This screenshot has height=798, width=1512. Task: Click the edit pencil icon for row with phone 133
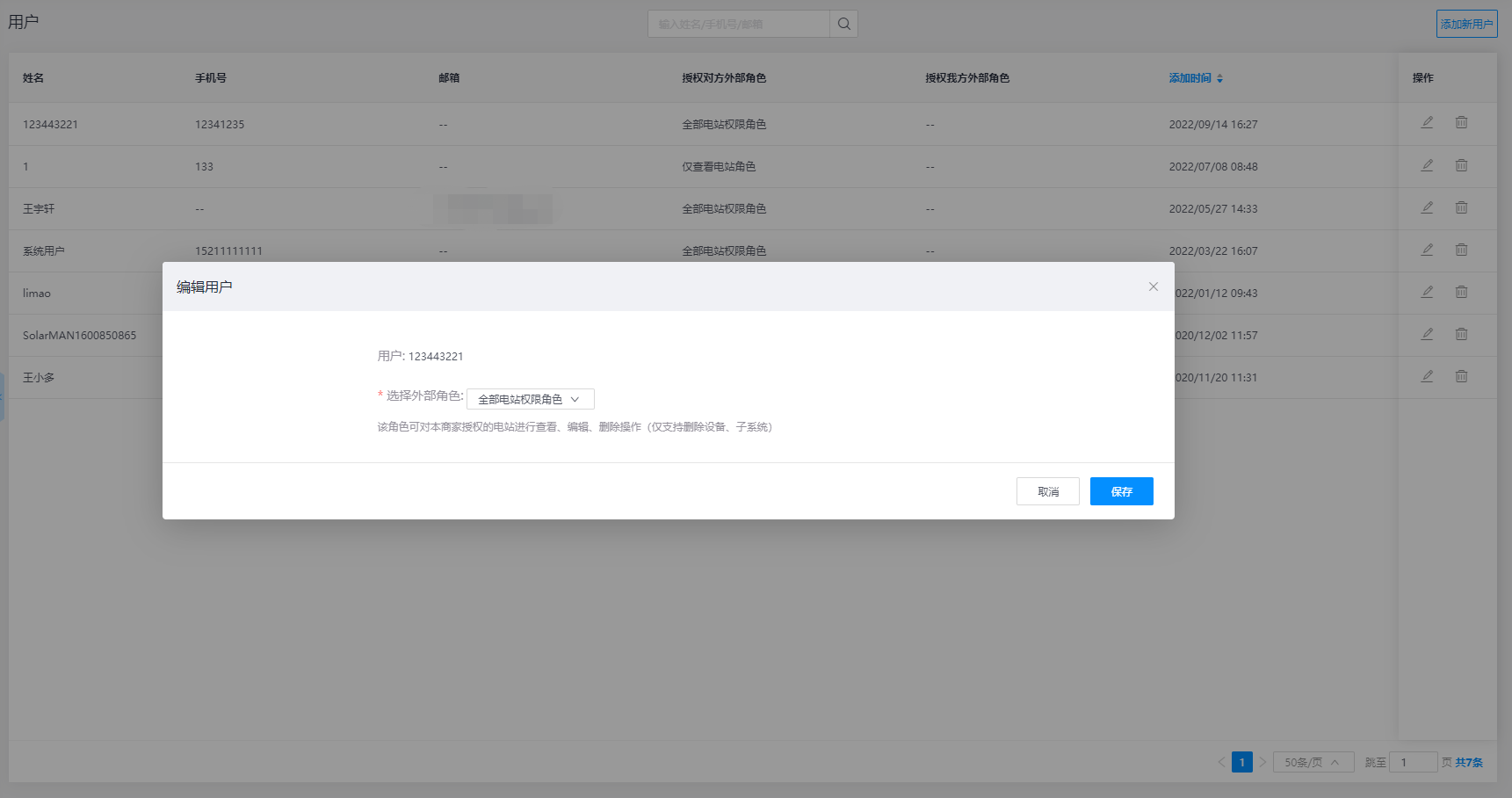1427,165
